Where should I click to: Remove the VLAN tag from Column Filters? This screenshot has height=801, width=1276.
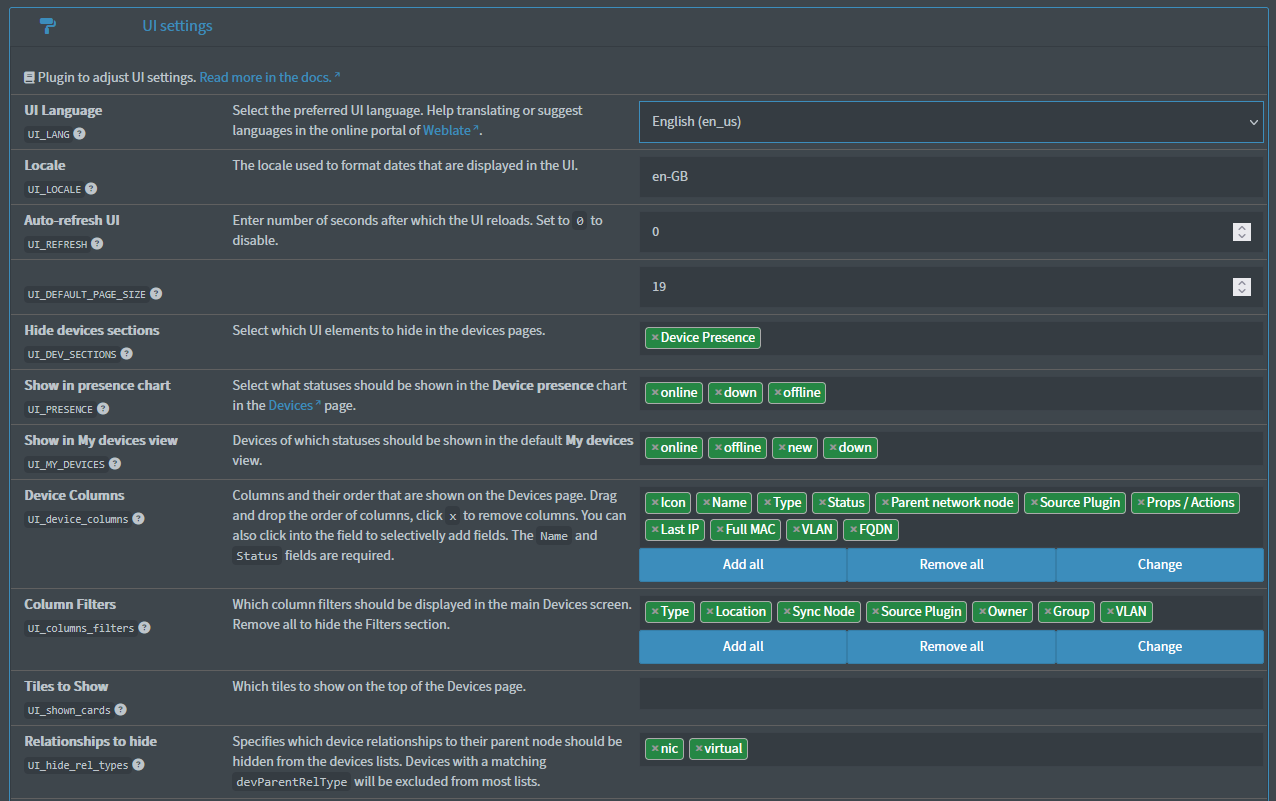click(x=1112, y=611)
